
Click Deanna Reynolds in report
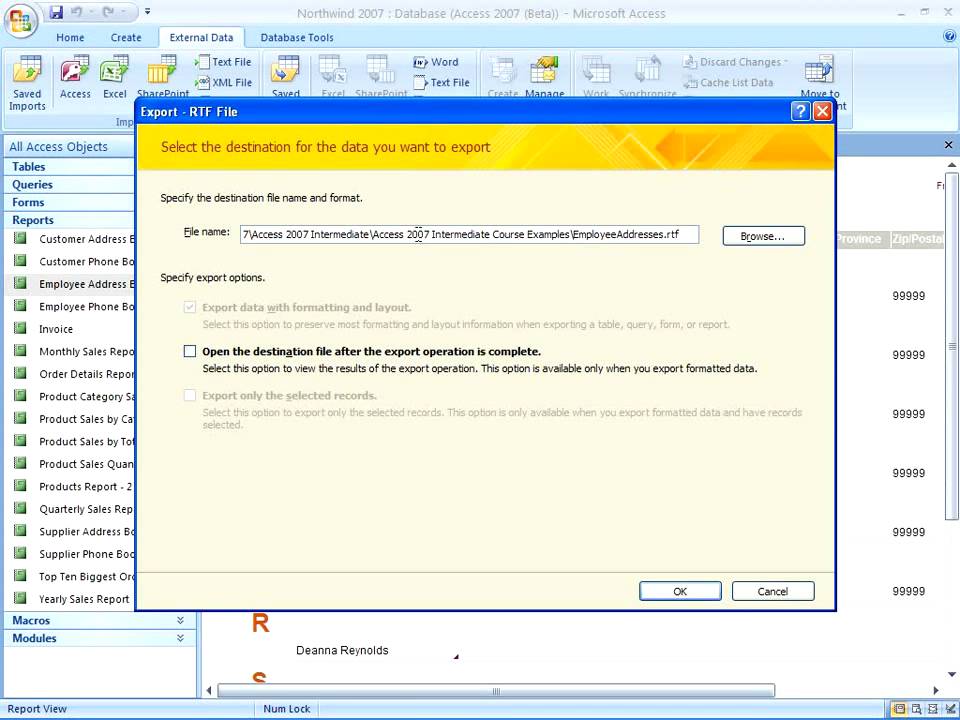[x=342, y=651]
